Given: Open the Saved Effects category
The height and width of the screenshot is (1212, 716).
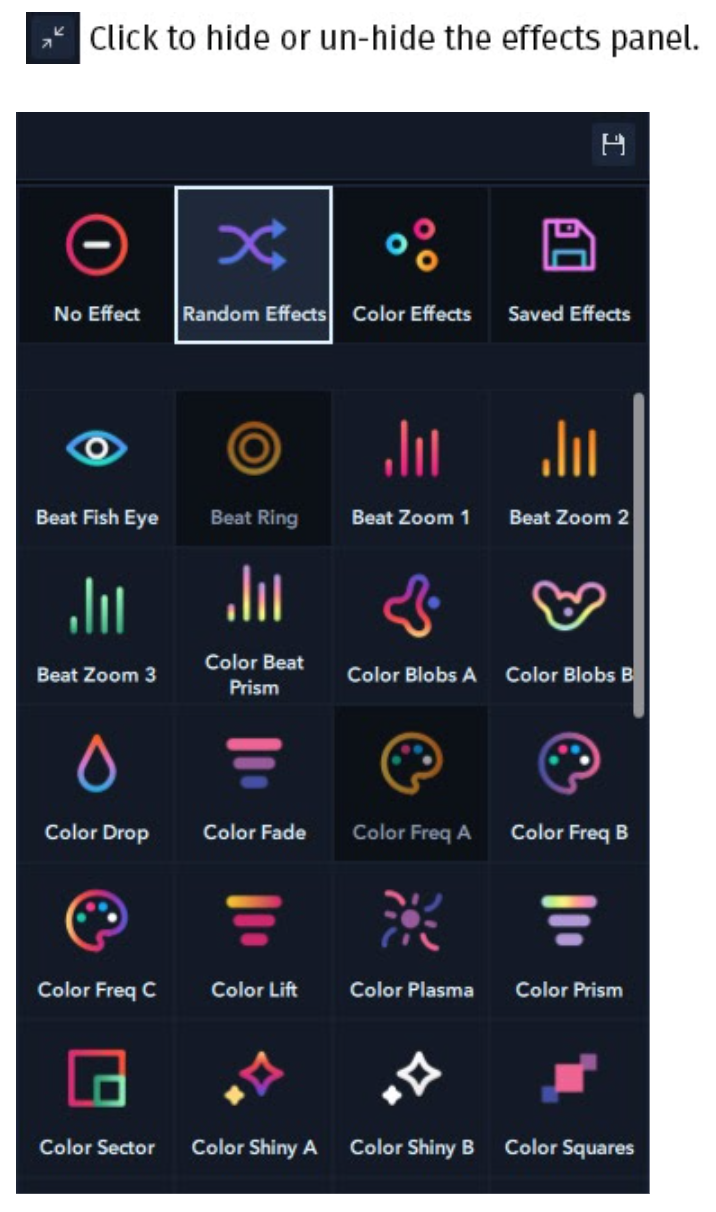Looking at the screenshot, I should [568, 265].
